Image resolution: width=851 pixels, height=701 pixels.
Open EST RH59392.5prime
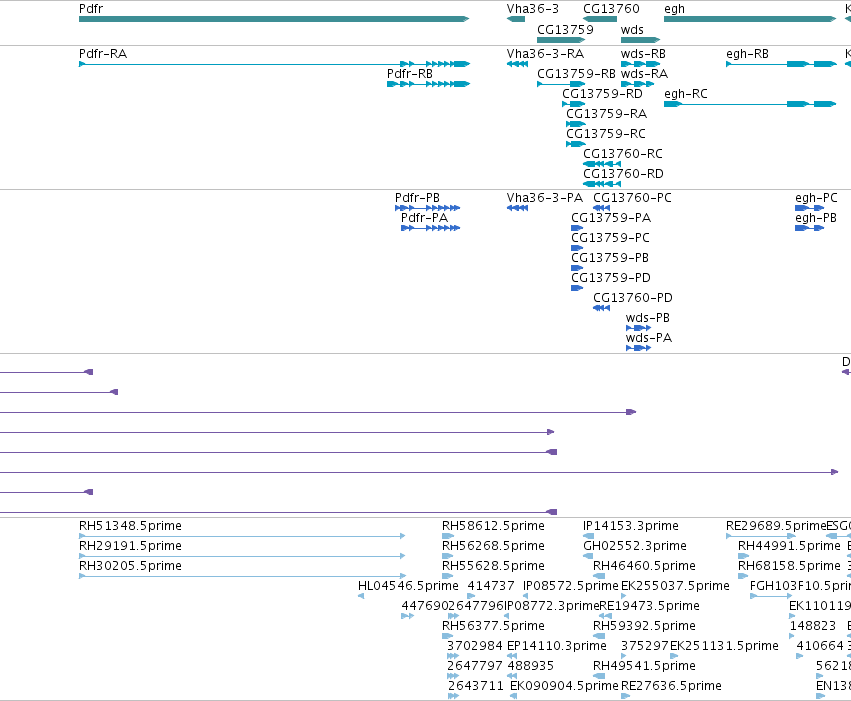pos(644,626)
